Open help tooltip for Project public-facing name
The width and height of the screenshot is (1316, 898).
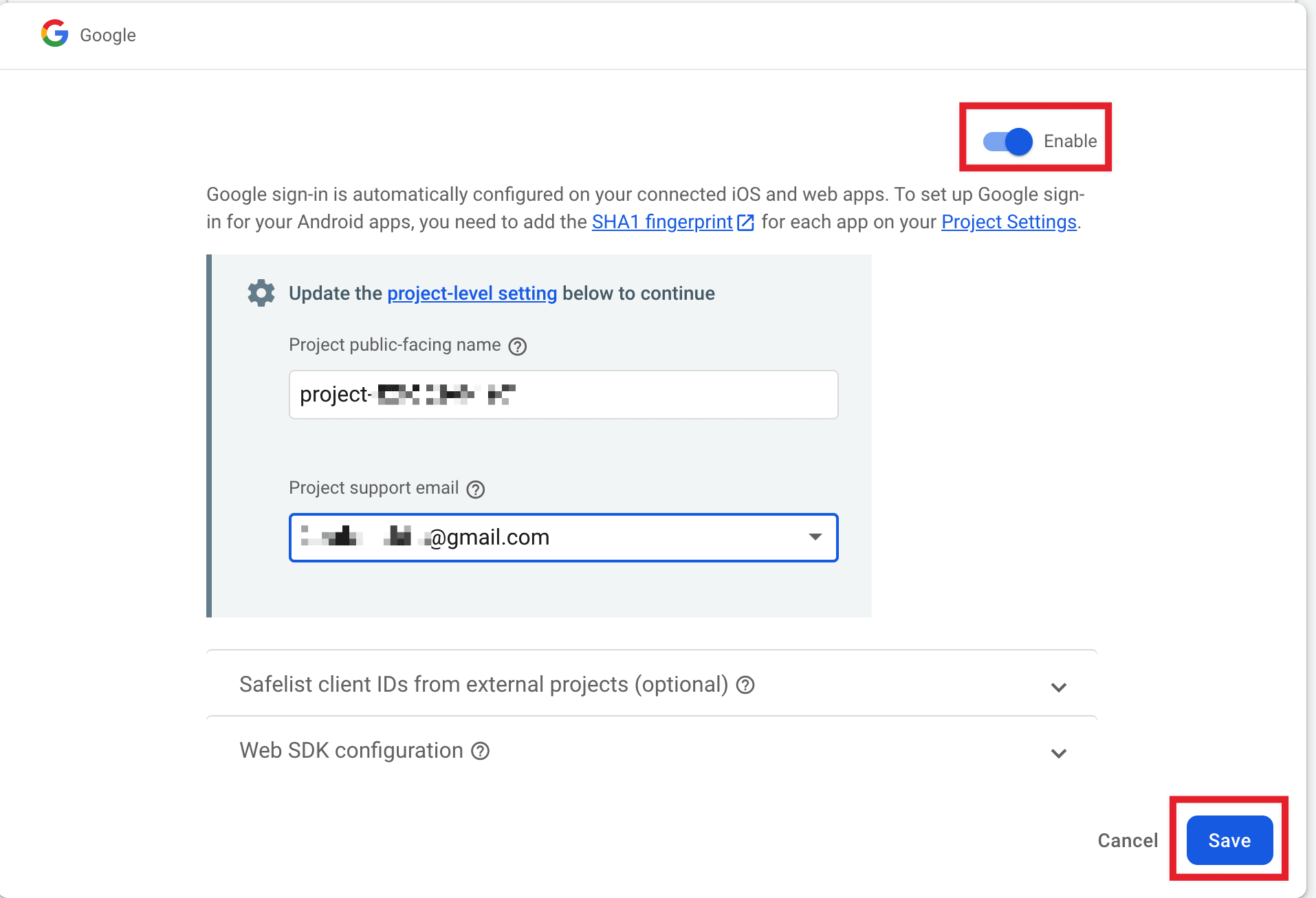pos(518,346)
